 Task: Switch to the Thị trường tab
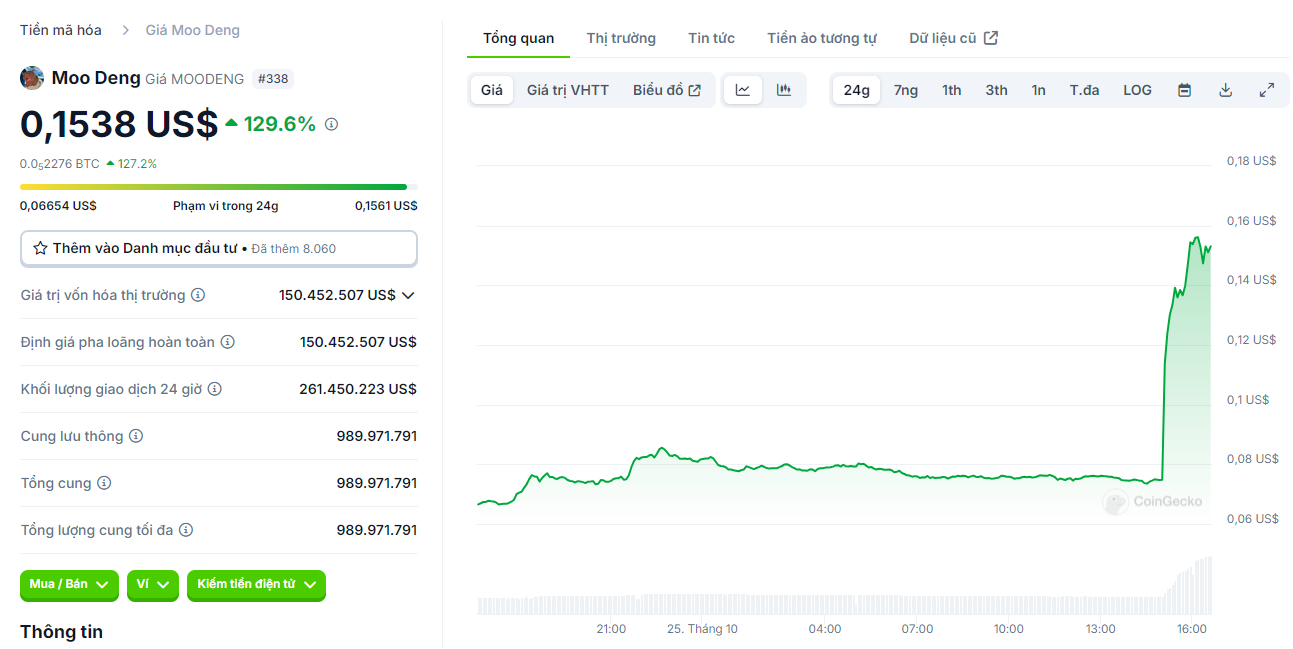620,37
